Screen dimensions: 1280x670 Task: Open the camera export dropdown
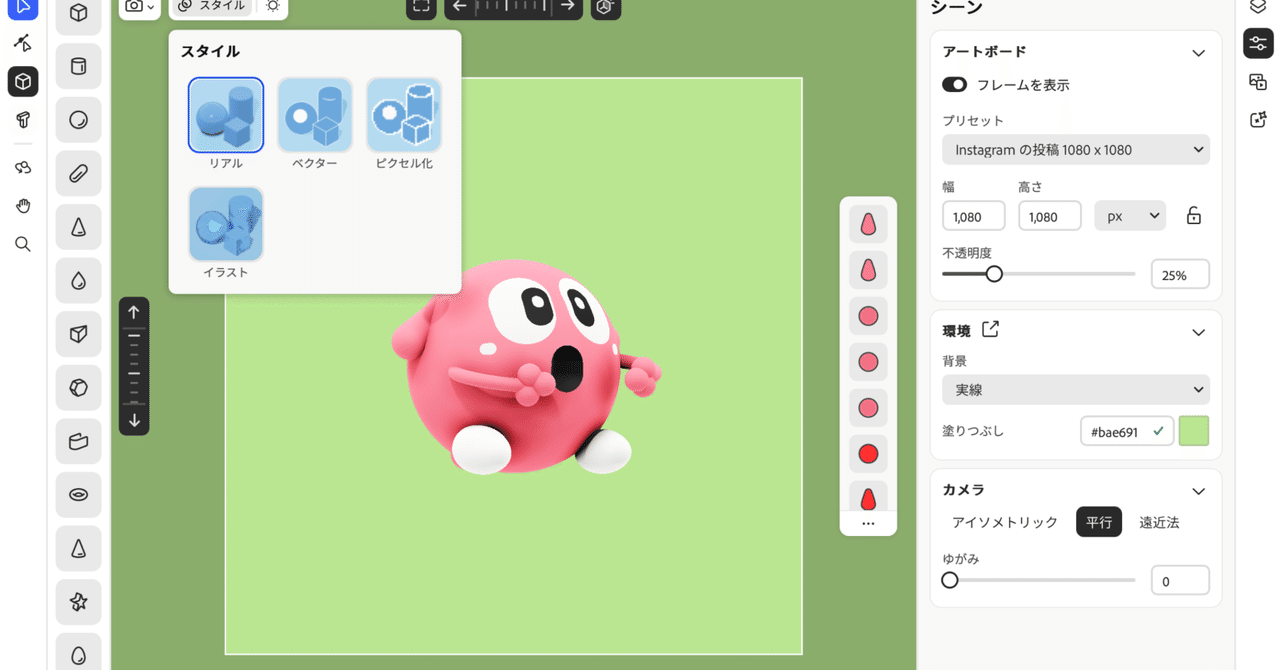[x=140, y=7]
